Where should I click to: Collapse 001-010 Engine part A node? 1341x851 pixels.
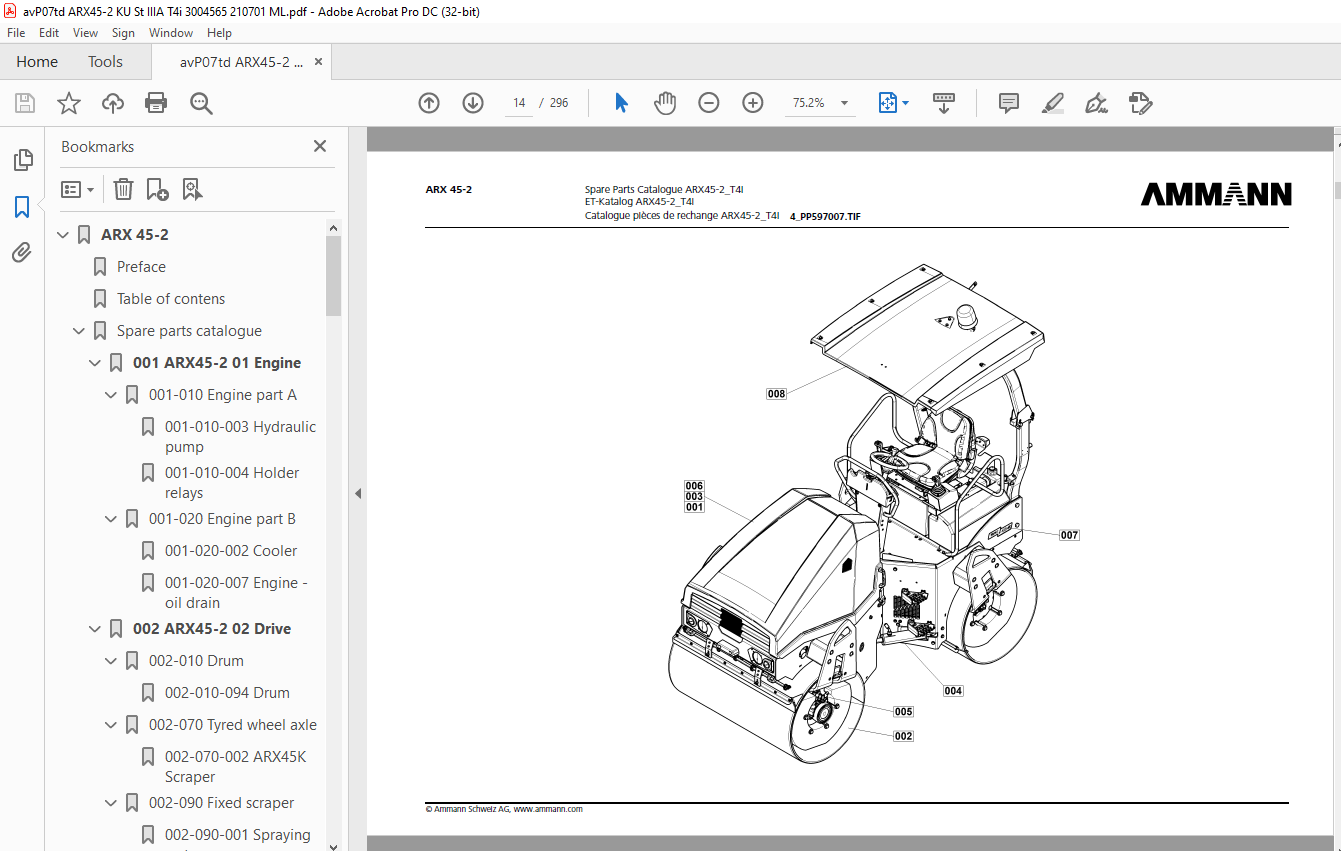point(111,395)
